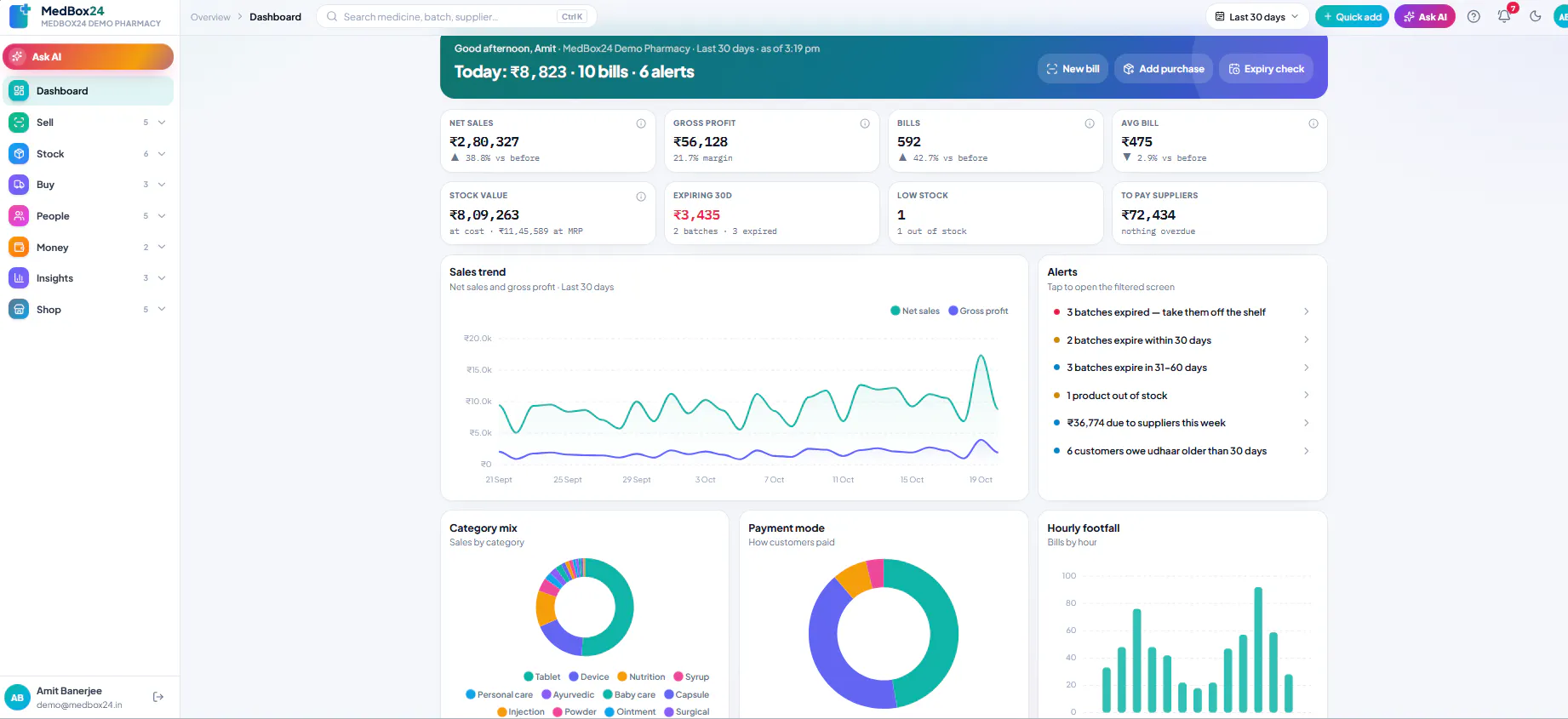Toggle Tablet category in legend
1568x719 pixels.
click(542, 677)
